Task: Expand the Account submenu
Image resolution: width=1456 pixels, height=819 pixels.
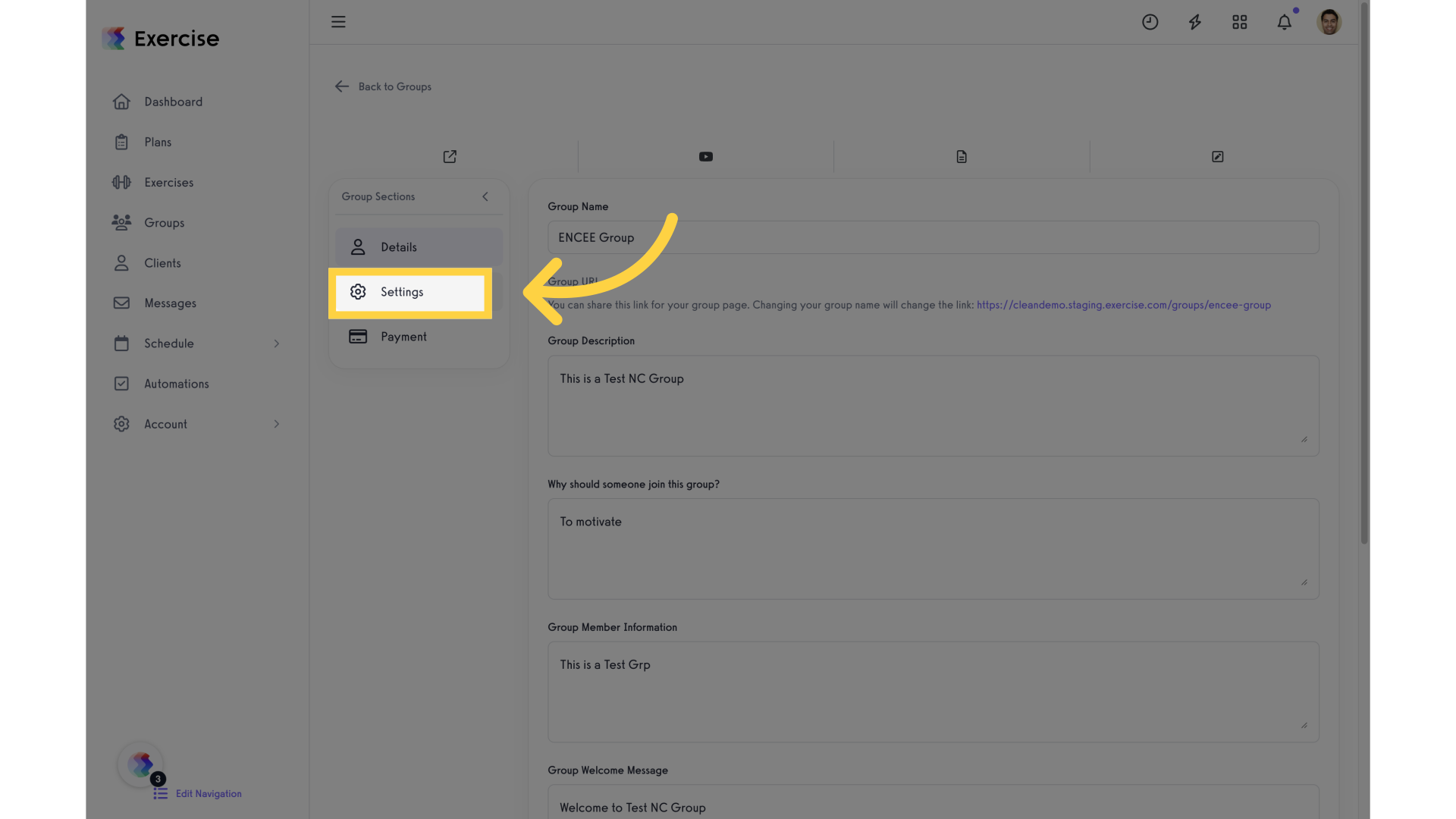Action: [277, 424]
